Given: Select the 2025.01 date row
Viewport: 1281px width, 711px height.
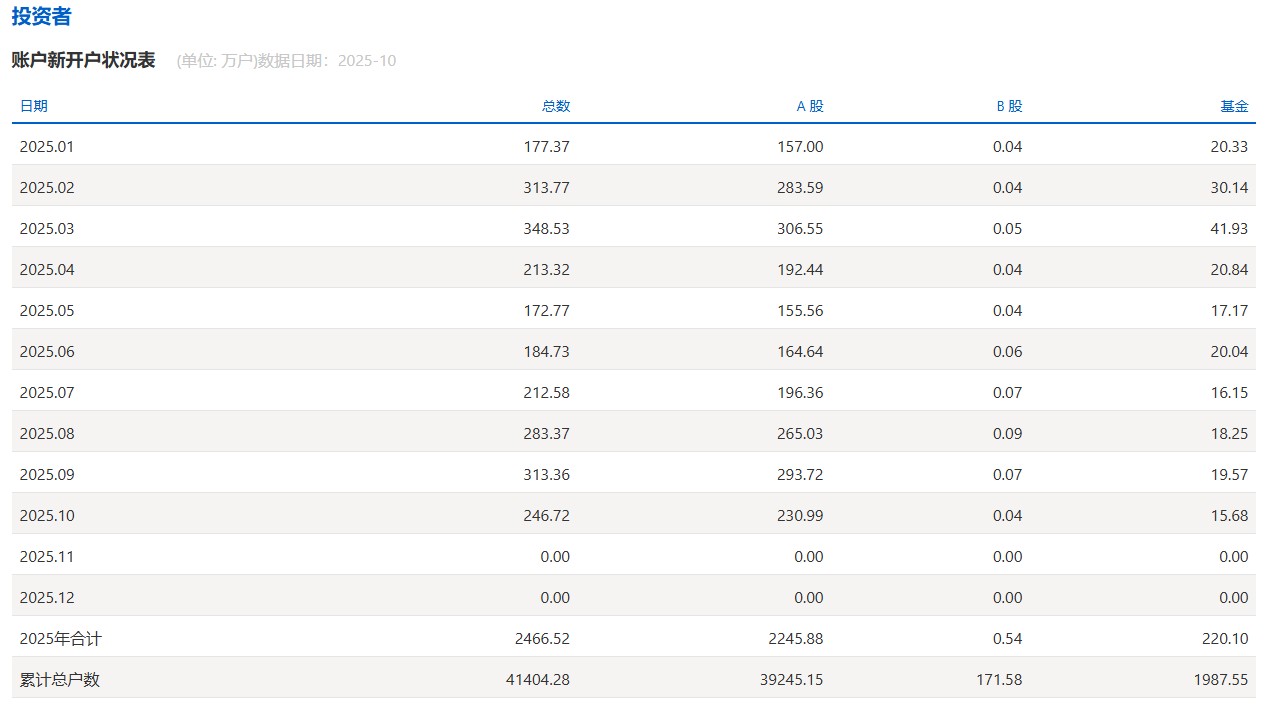Looking at the screenshot, I should [x=47, y=147].
